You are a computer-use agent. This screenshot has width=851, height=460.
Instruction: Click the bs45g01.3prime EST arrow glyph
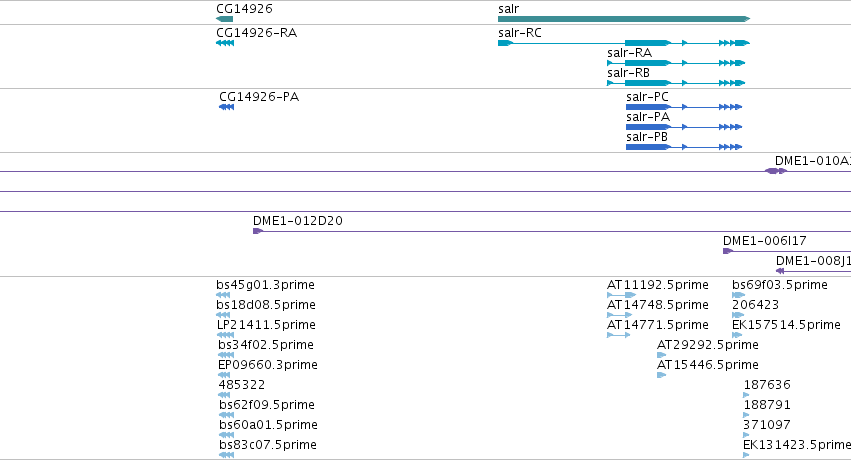pos(223,295)
